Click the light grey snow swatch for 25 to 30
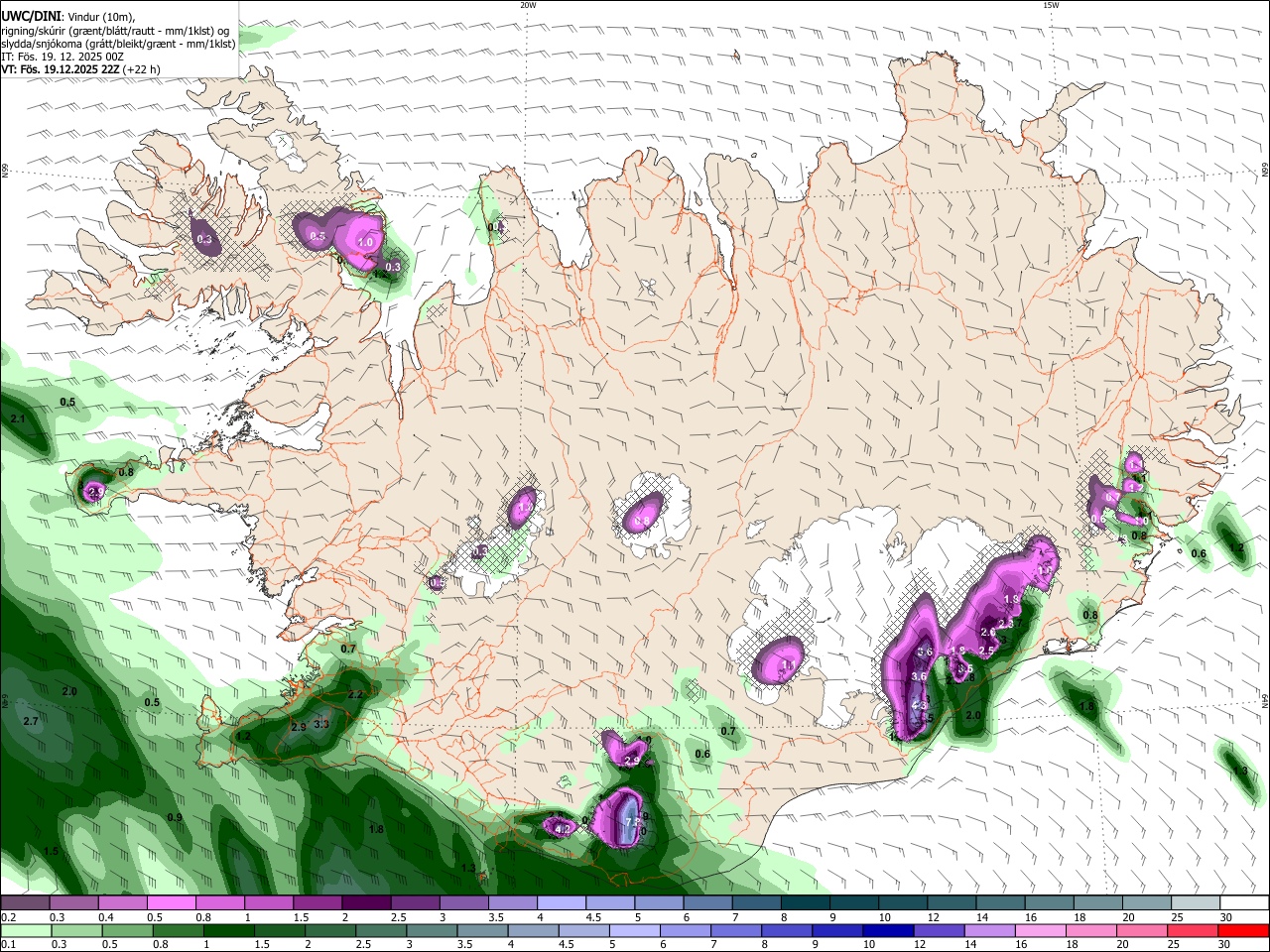1270x952 pixels. click(1197, 903)
